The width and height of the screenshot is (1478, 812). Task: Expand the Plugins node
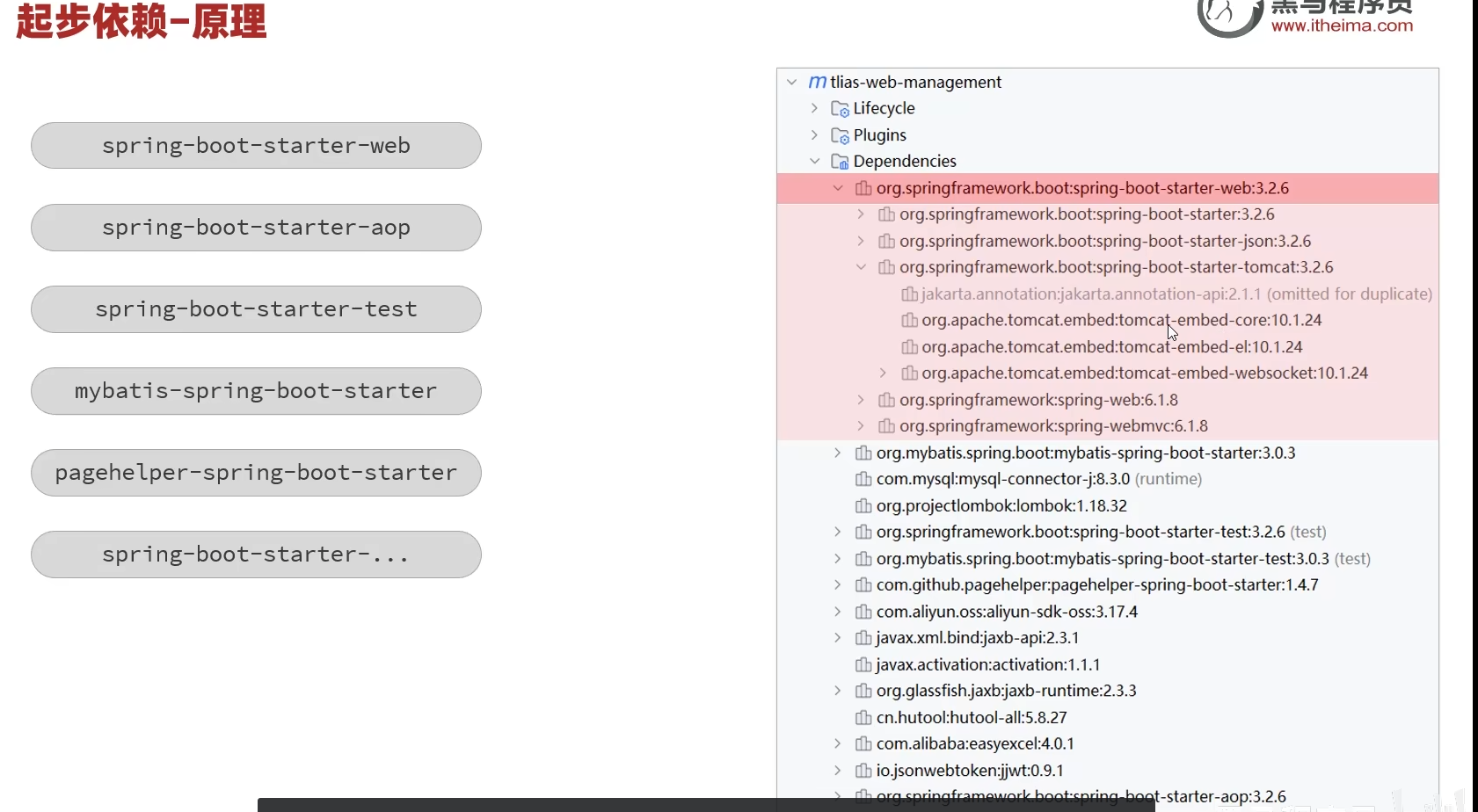814,134
